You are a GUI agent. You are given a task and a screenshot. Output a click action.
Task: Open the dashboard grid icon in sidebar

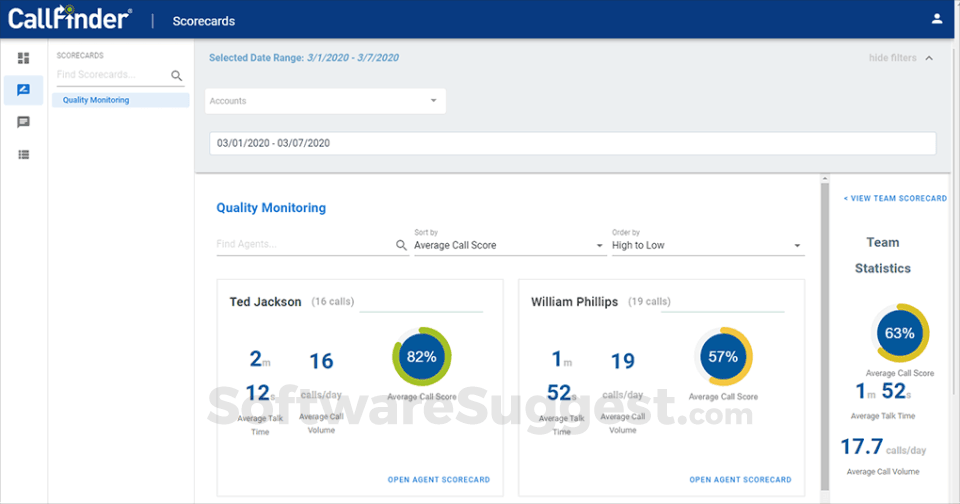pyautogui.click(x=24, y=58)
